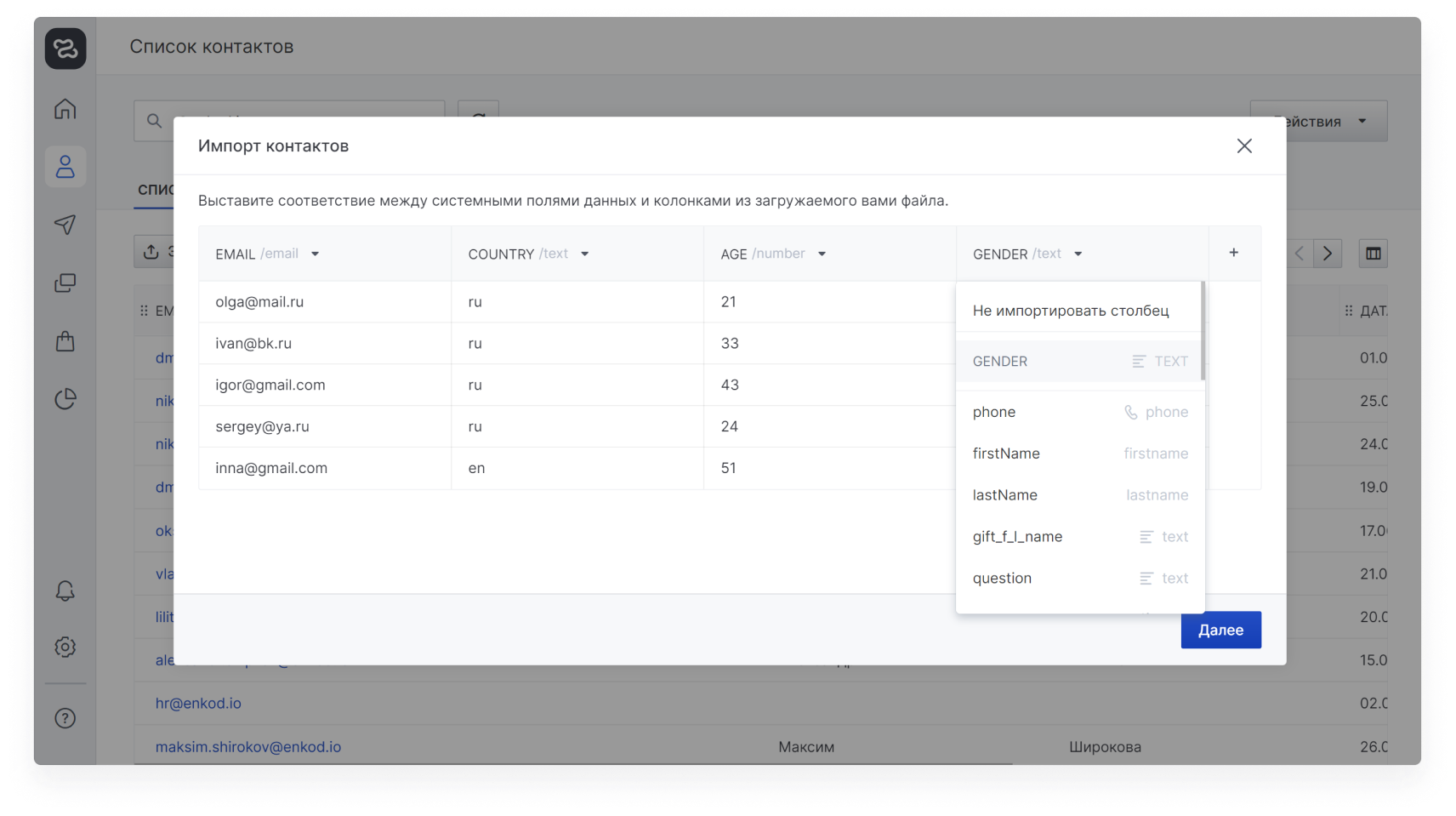The height and width of the screenshot is (816, 1456).
Task: Click the contacts search input field
Action: pos(289,121)
